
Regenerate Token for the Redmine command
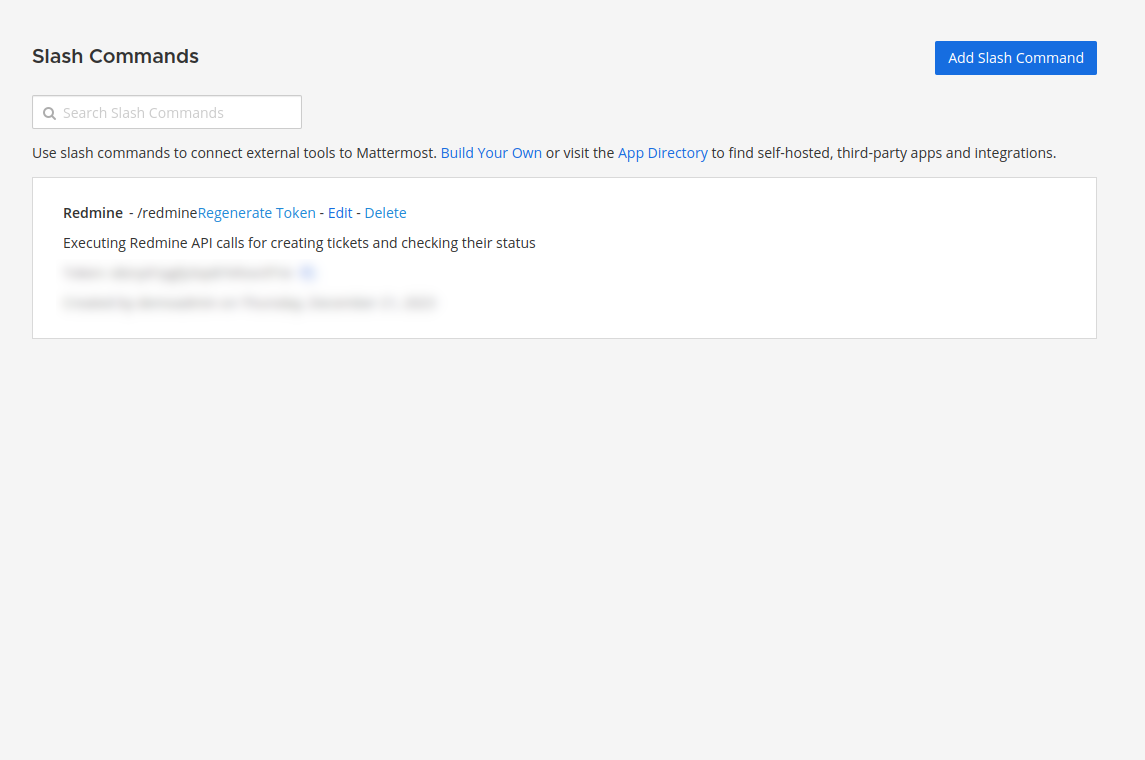tap(257, 213)
